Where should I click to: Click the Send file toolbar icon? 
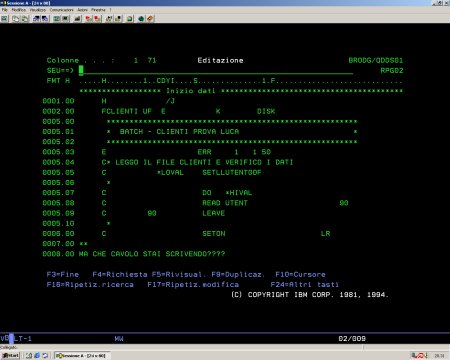click(36, 19)
